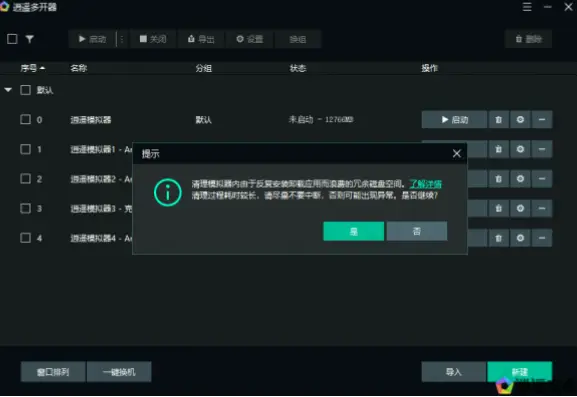This screenshot has width=577, height=397.
Task: Delete emulator row 0 with trash icon
Action: [x=499, y=120]
